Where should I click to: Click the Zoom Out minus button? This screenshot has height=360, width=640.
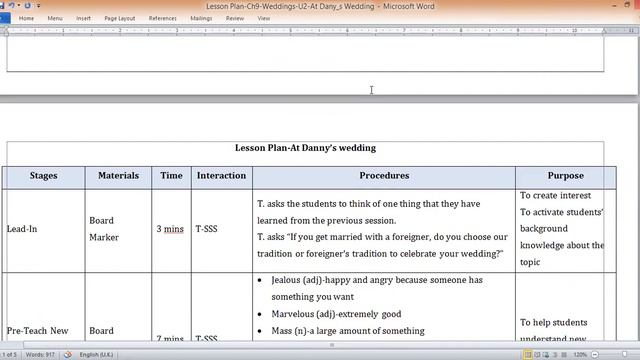(595, 355)
